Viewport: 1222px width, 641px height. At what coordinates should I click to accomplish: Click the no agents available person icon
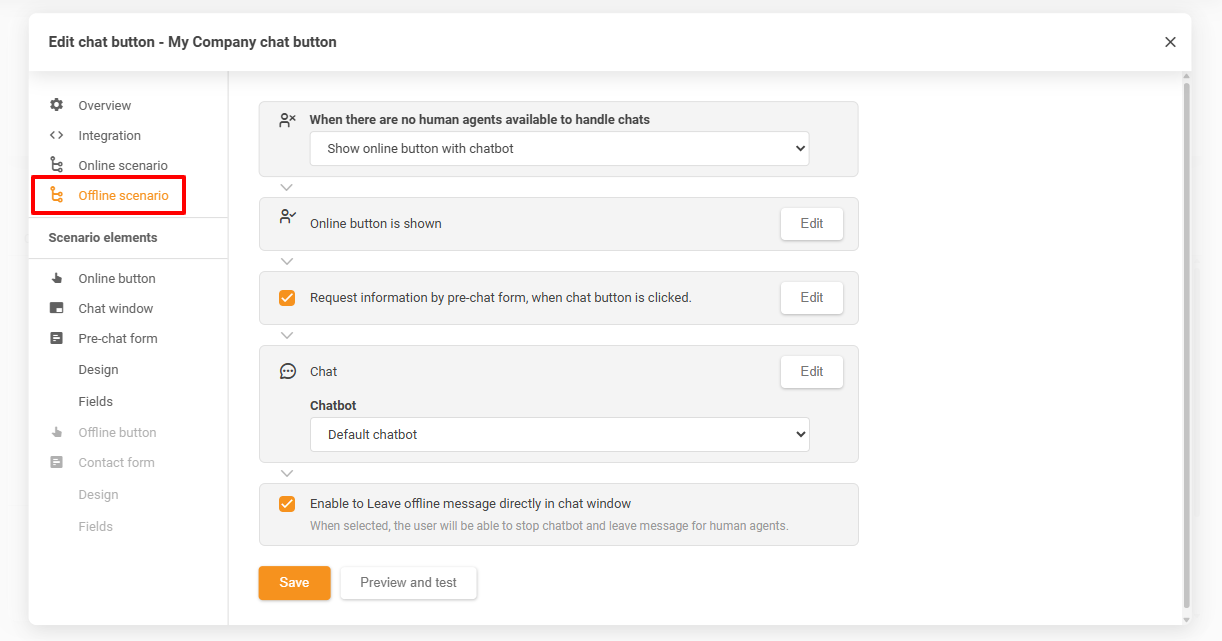[x=288, y=120]
